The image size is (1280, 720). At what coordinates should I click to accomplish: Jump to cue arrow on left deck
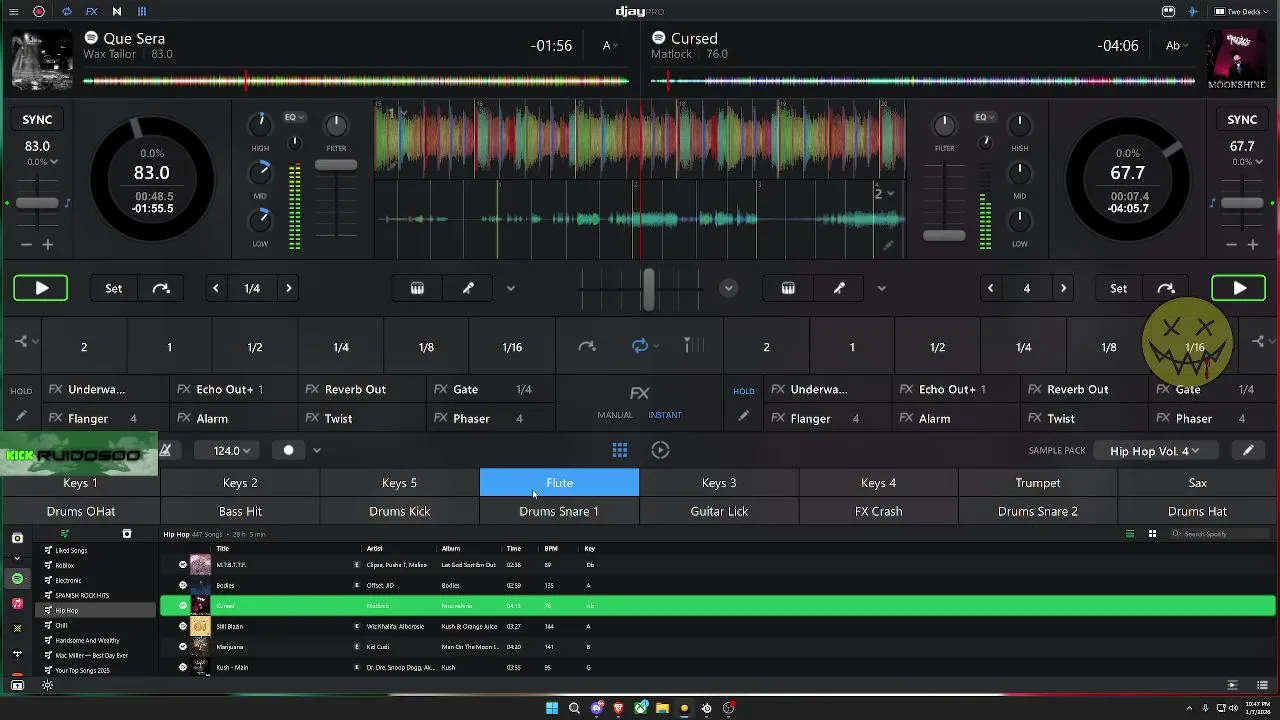[x=161, y=288]
